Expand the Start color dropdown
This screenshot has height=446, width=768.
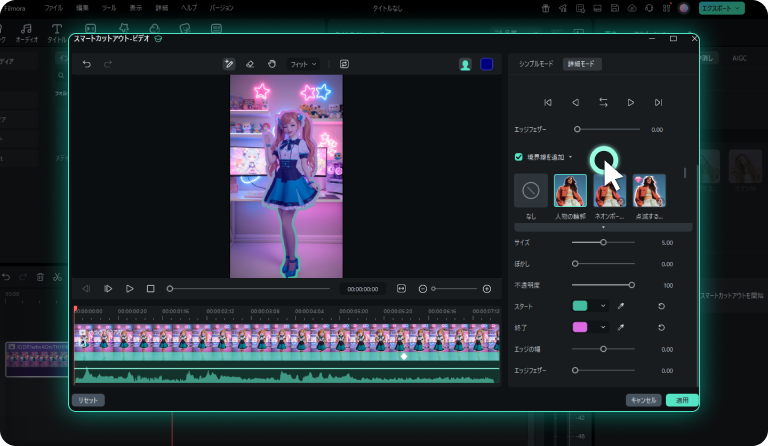click(603, 306)
